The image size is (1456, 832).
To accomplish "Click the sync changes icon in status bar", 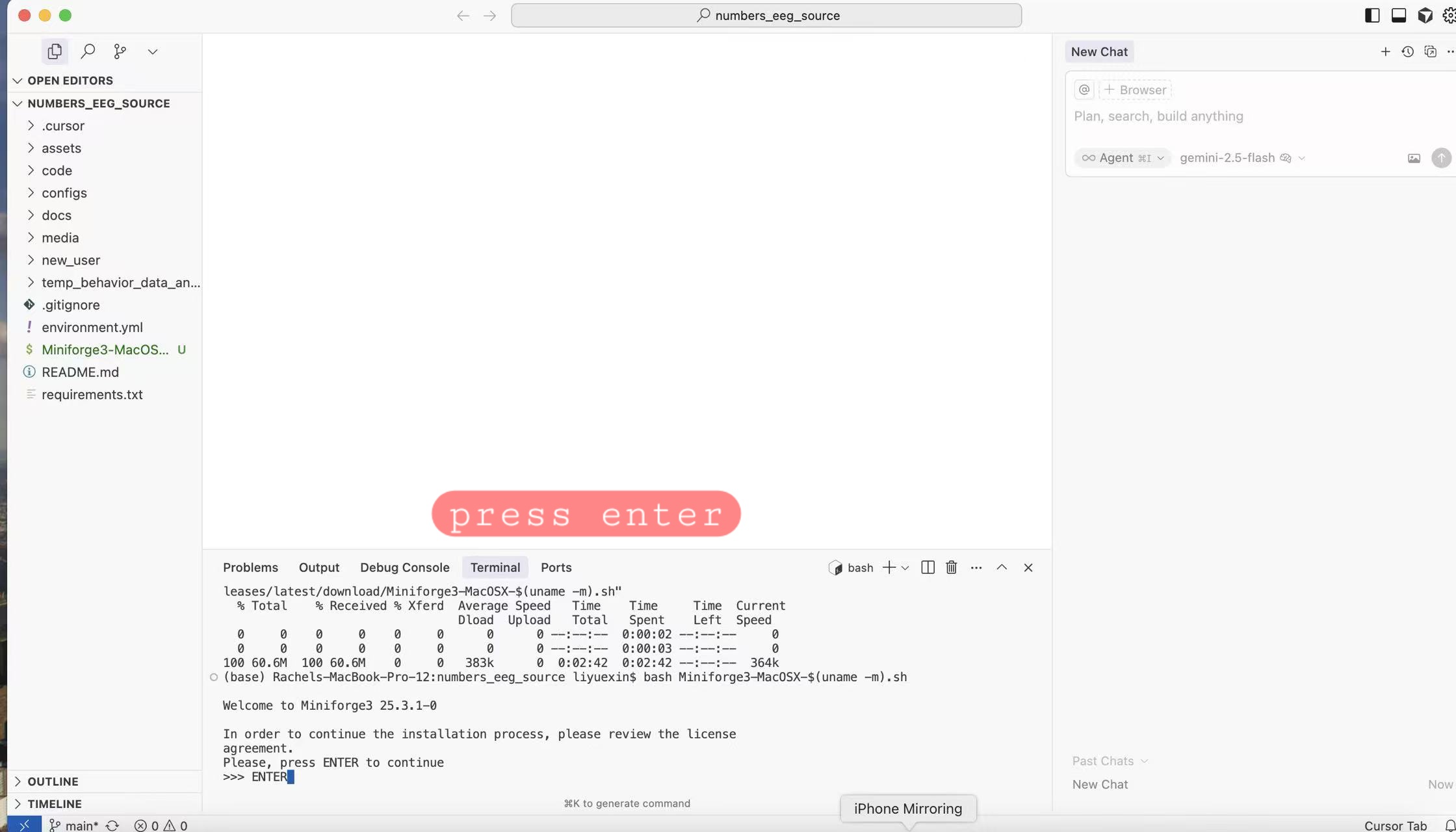I will 112,825.
